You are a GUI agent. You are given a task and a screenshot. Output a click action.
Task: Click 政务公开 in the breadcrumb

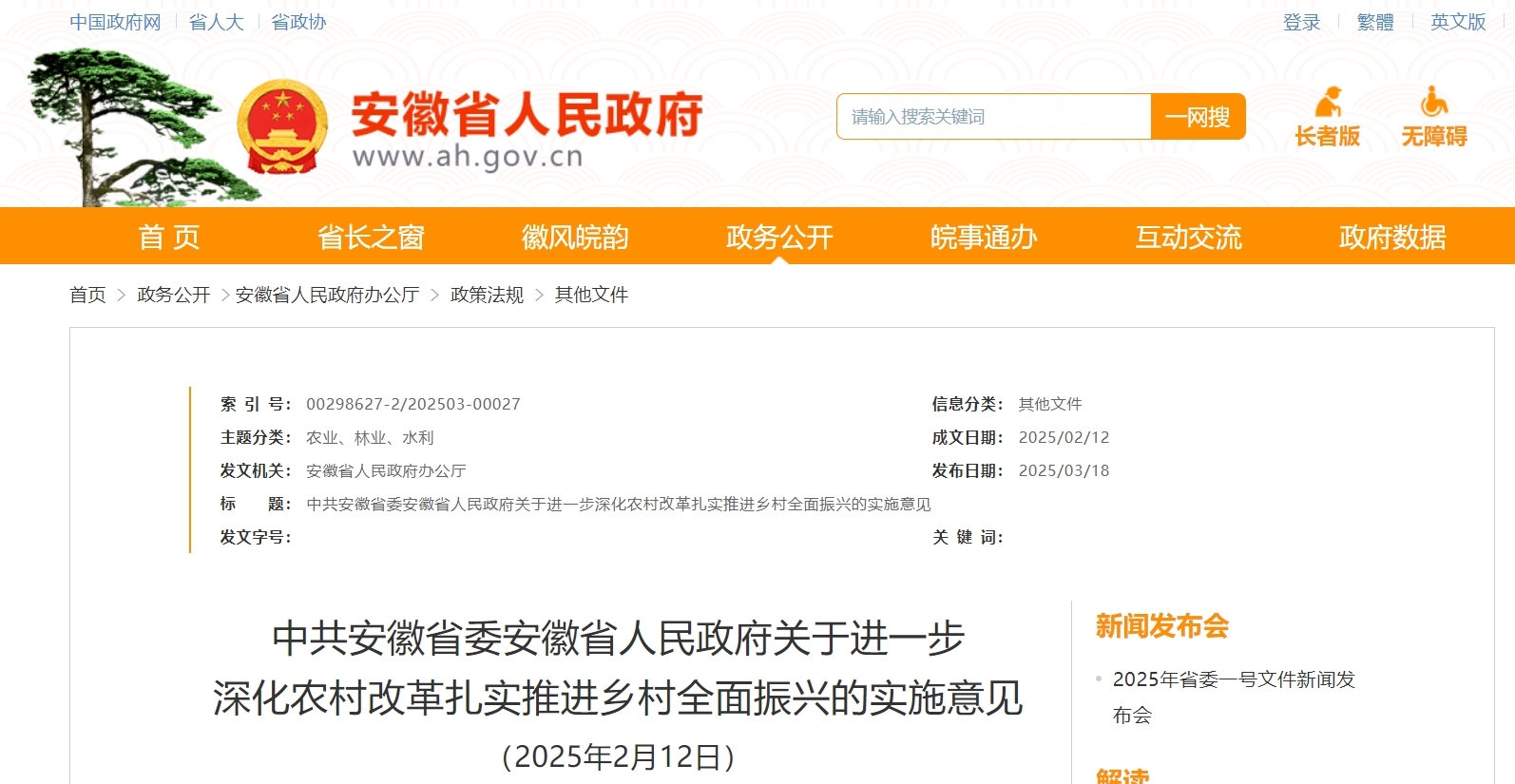click(174, 295)
